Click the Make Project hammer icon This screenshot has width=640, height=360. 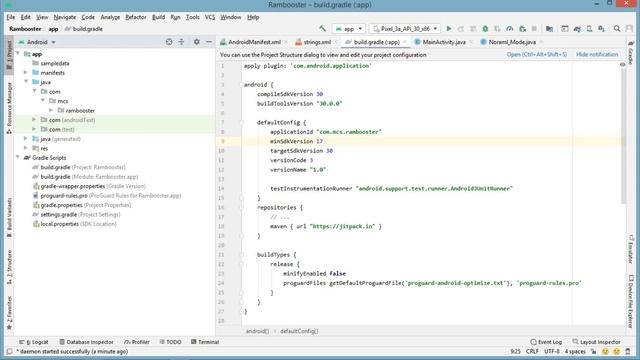[322, 29]
